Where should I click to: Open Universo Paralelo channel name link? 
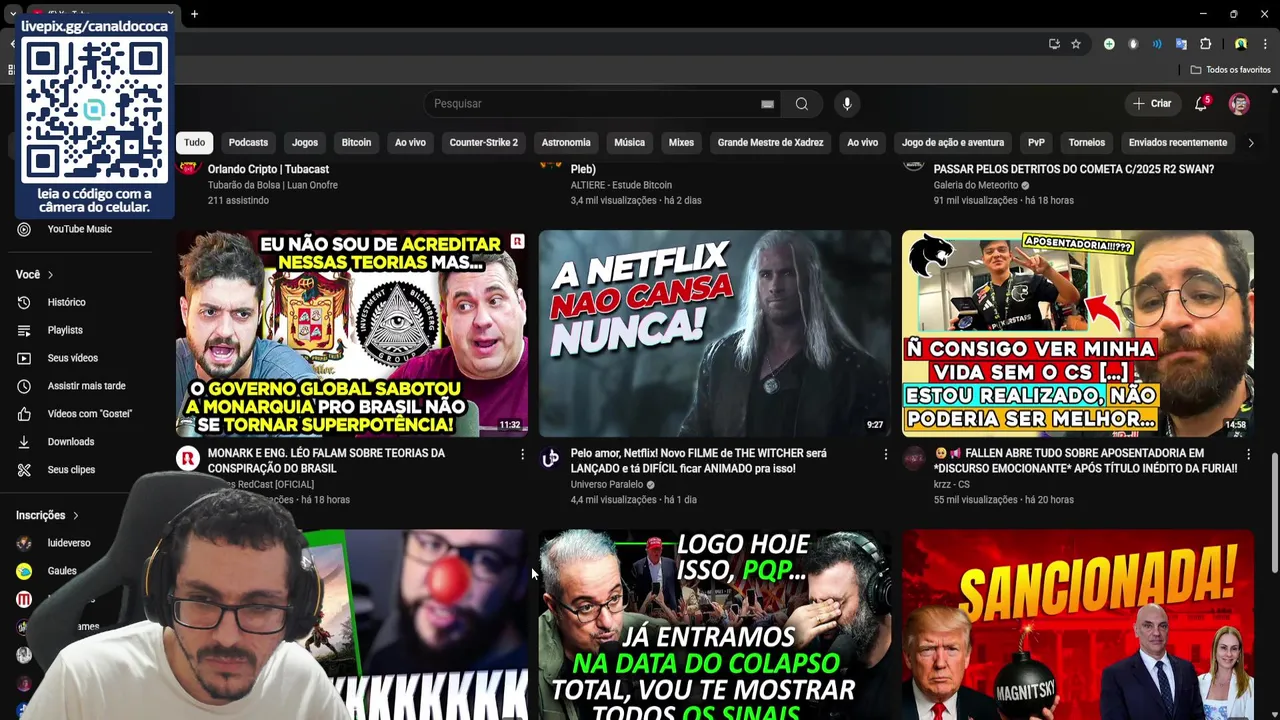click(607, 485)
